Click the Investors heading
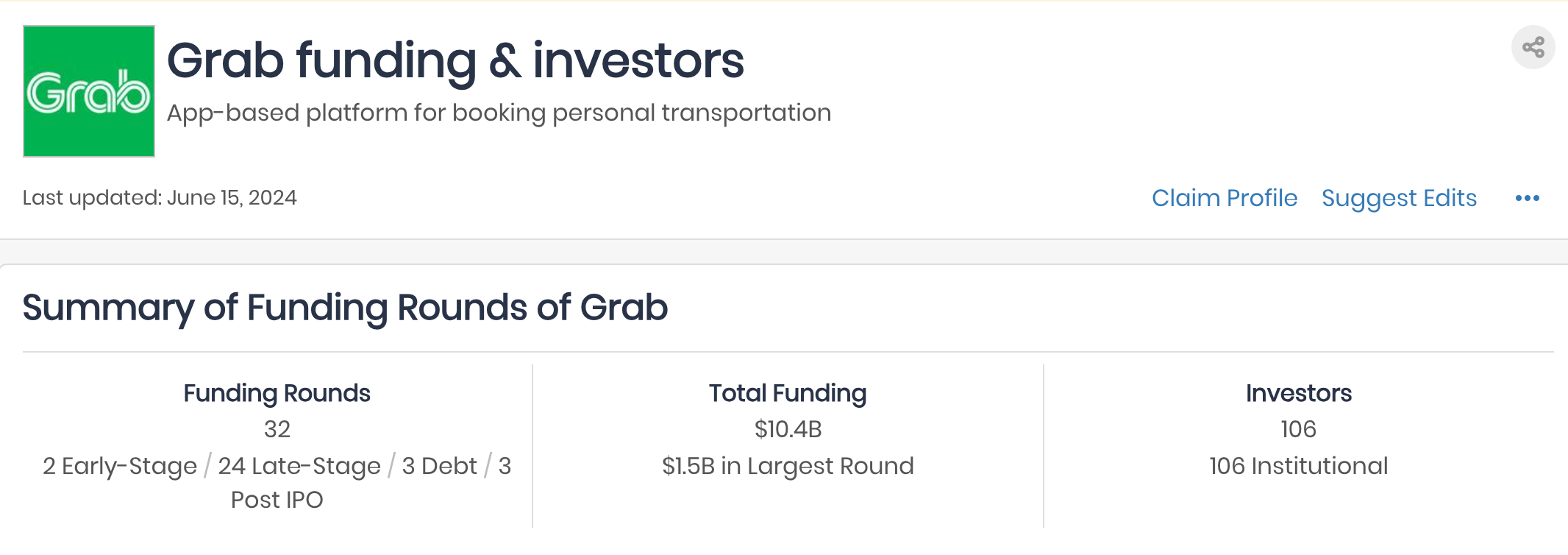Image resolution: width=1568 pixels, height=555 pixels. click(x=1299, y=393)
